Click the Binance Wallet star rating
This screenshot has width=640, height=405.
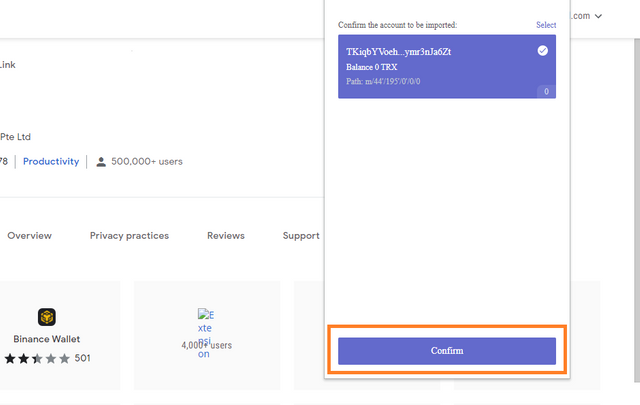37,358
